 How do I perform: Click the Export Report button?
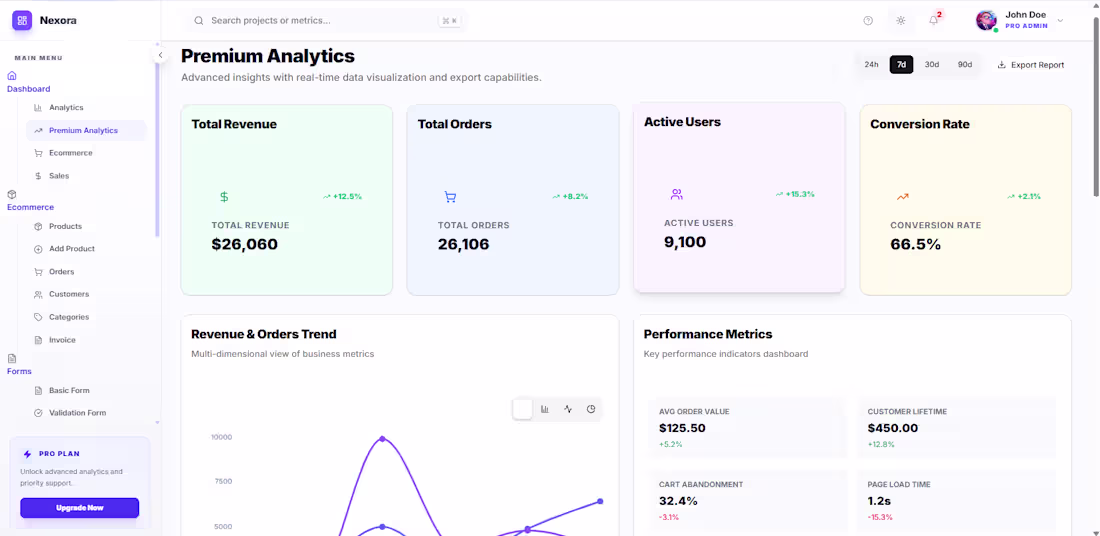click(1031, 65)
